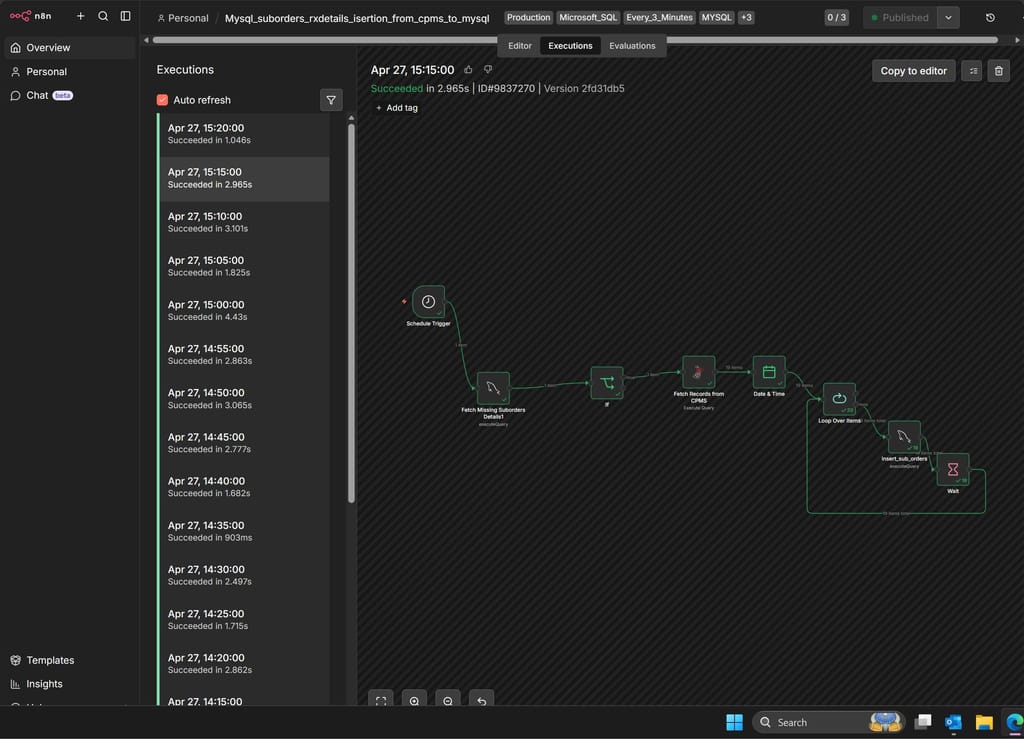Click the thumbs down rating icon

pyautogui.click(x=488, y=70)
